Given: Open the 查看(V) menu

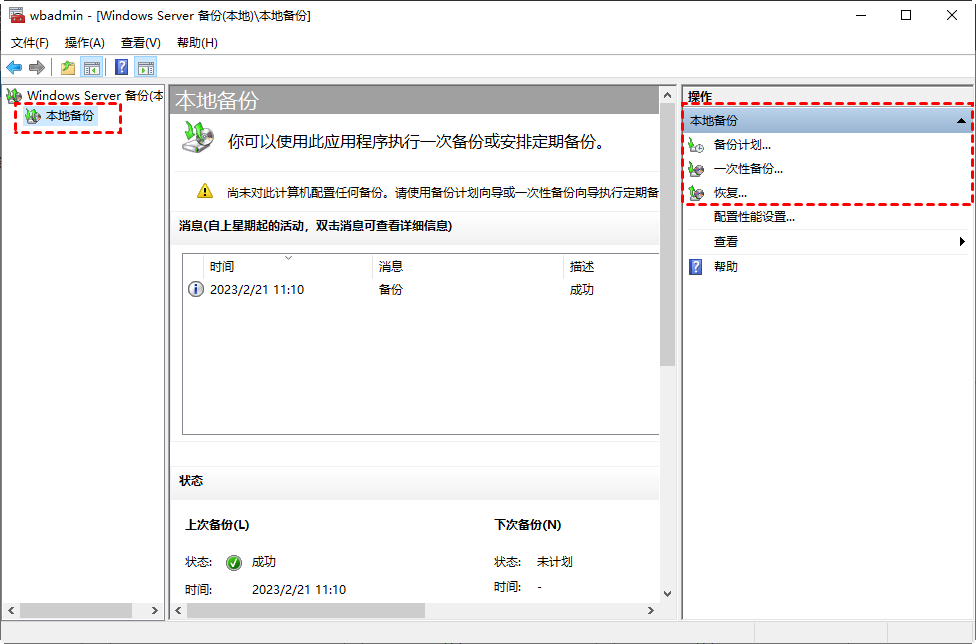Looking at the screenshot, I should tap(141, 43).
